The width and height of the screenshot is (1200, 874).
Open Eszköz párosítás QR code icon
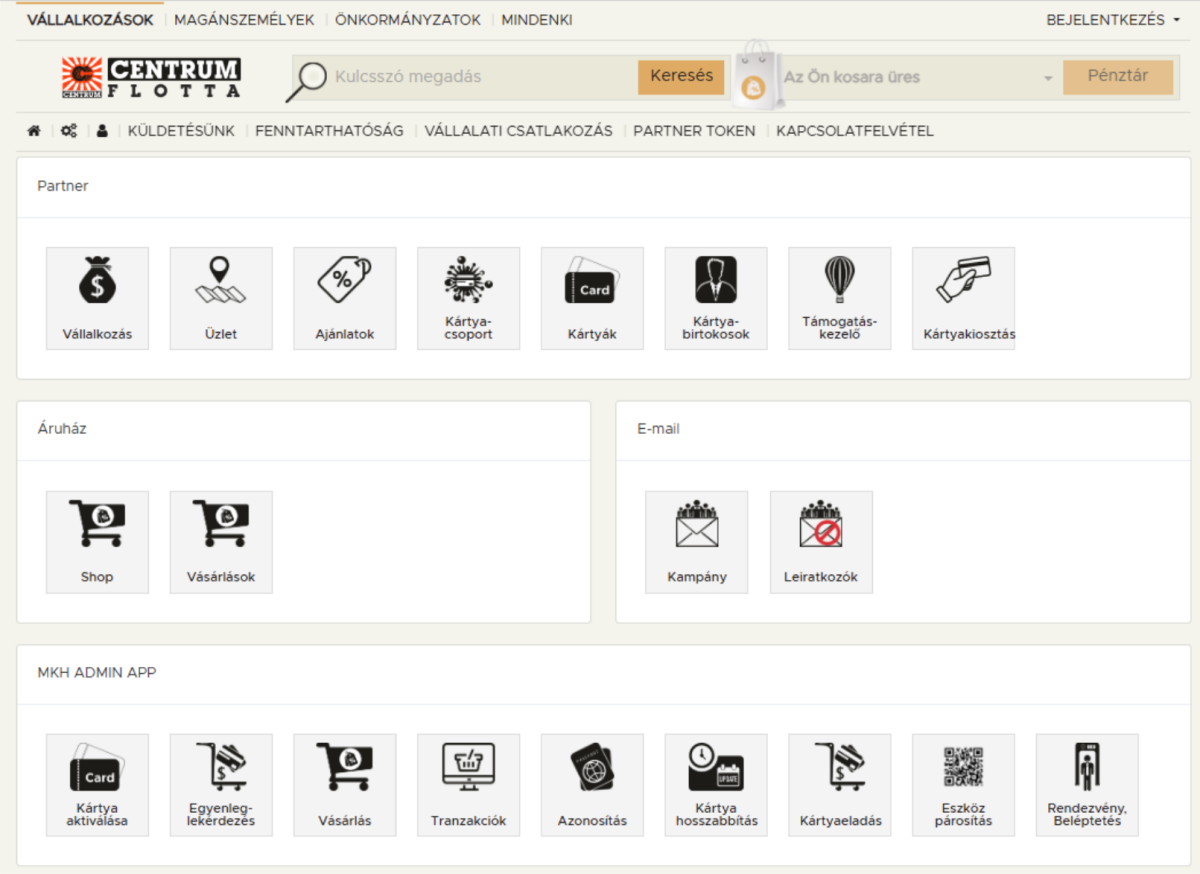[x=963, y=768]
